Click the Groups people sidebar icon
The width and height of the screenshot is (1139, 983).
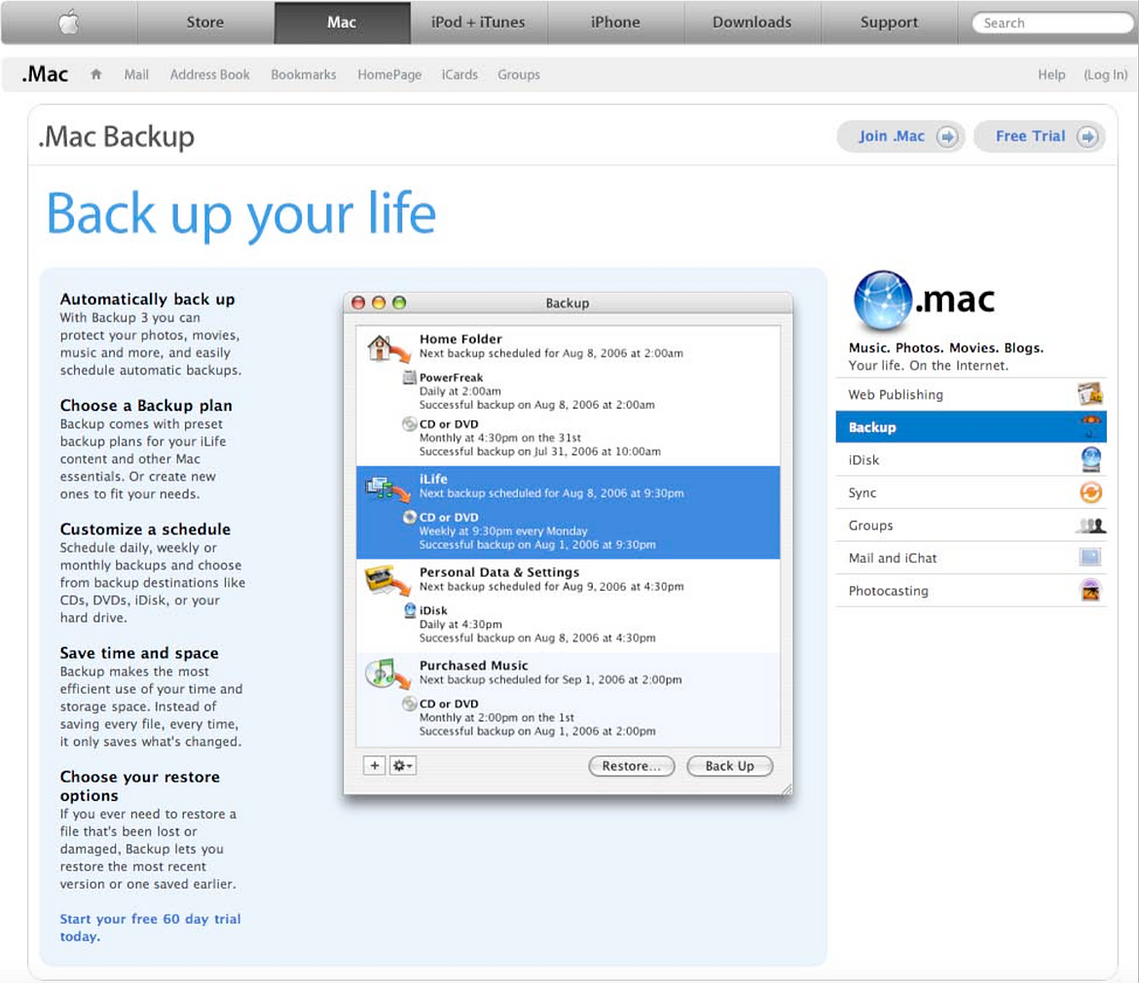[x=1090, y=525]
